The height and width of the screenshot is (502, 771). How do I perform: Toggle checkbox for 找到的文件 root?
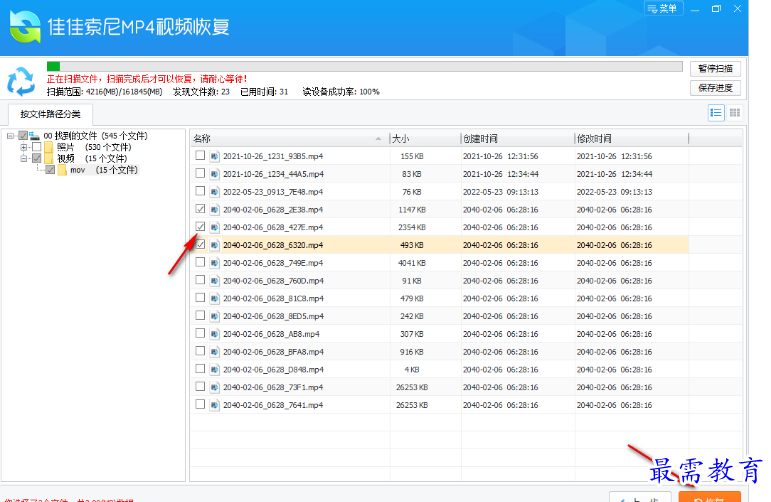pos(23,136)
